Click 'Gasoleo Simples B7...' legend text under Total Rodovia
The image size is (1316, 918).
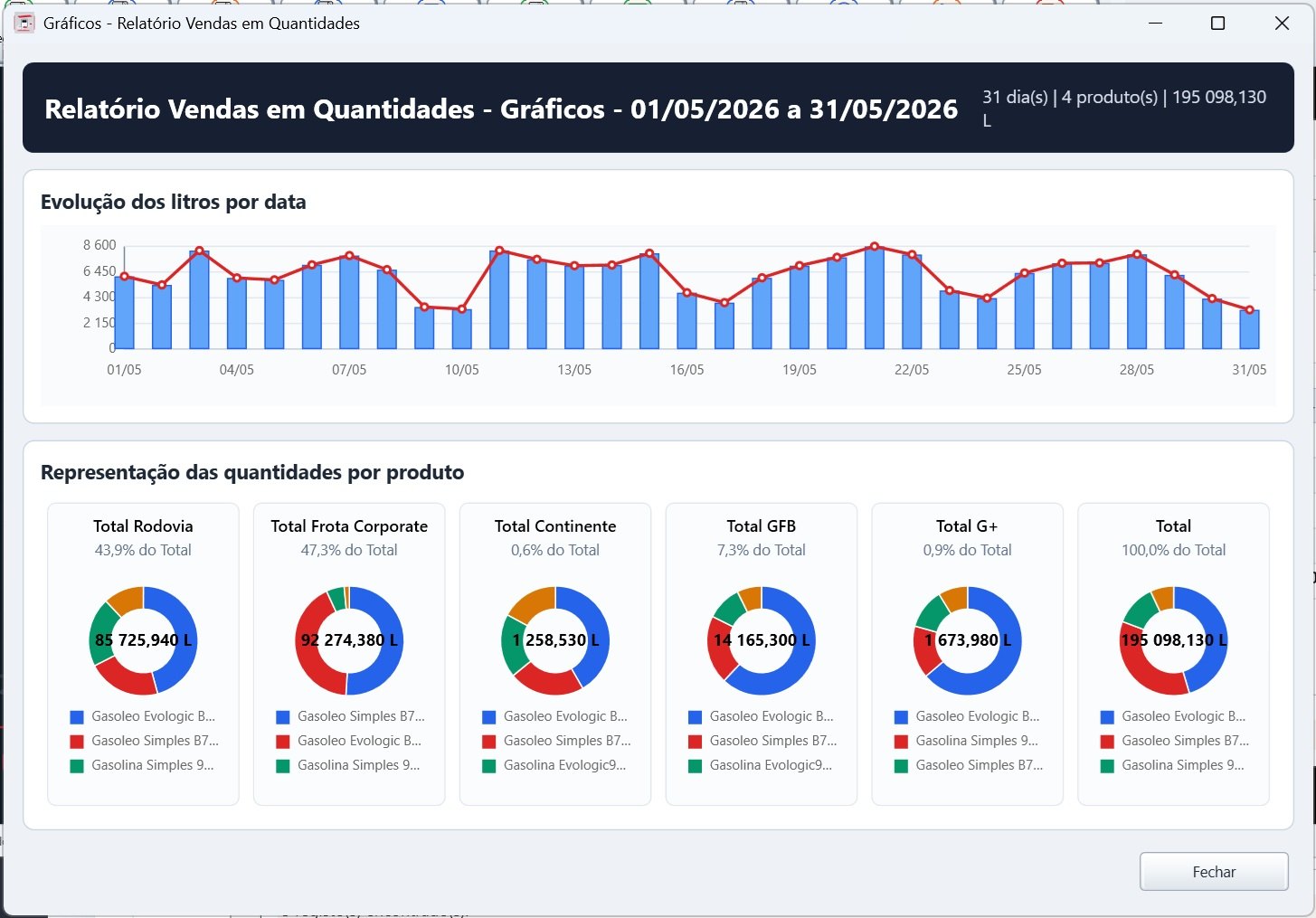(x=155, y=741)
